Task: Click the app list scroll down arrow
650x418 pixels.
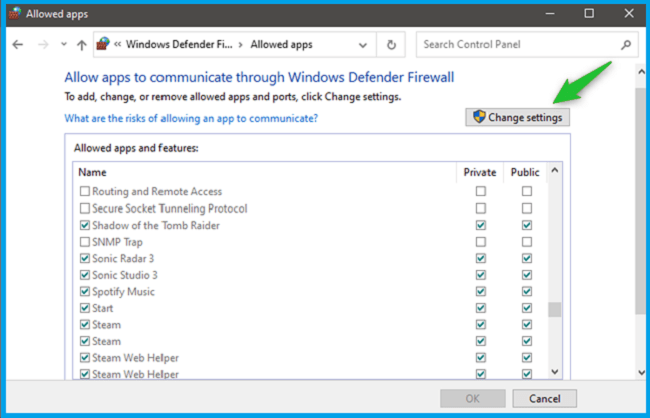Action: tap(555, 372)
